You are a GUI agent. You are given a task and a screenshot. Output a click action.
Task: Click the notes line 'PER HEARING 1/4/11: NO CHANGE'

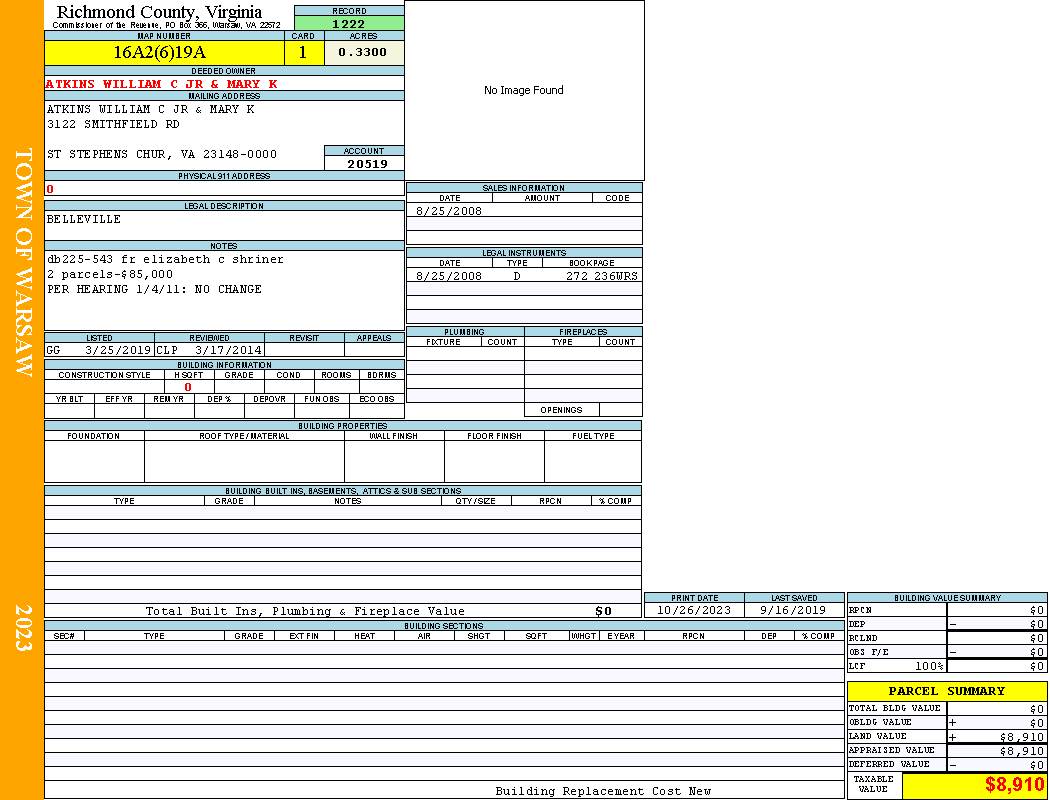(x=154, y=289)
